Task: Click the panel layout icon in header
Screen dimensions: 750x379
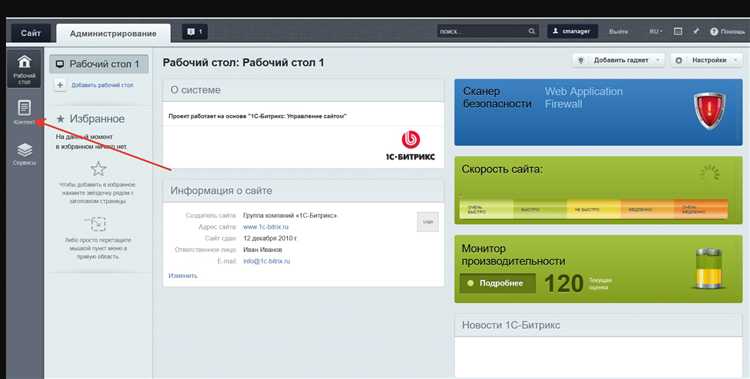Action: (678, 31)
